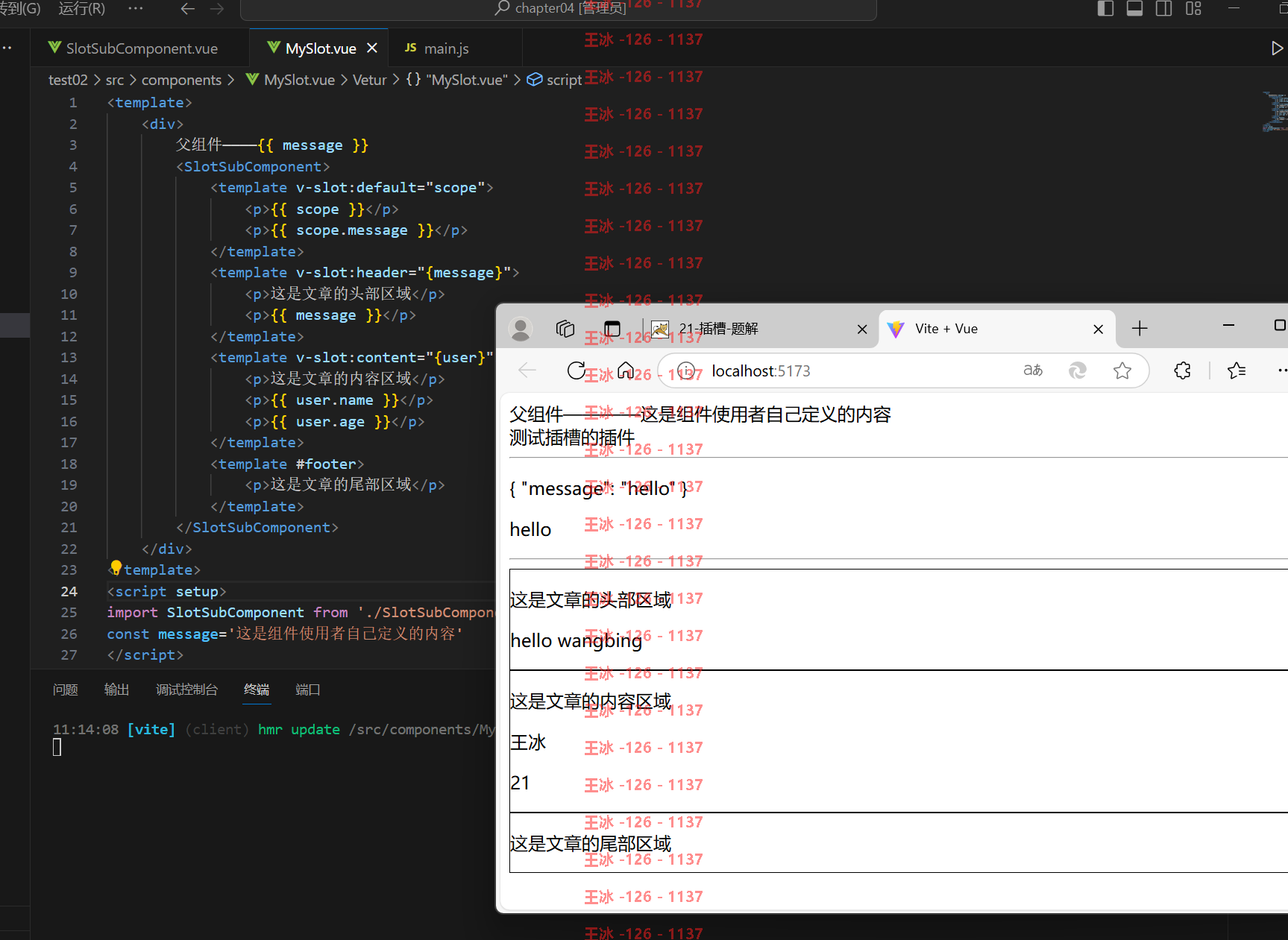Image resolution: width=1288 pixels, height=940 pixels.
Task: Open the browser profile avatar icon
Action: coord(521,329)
